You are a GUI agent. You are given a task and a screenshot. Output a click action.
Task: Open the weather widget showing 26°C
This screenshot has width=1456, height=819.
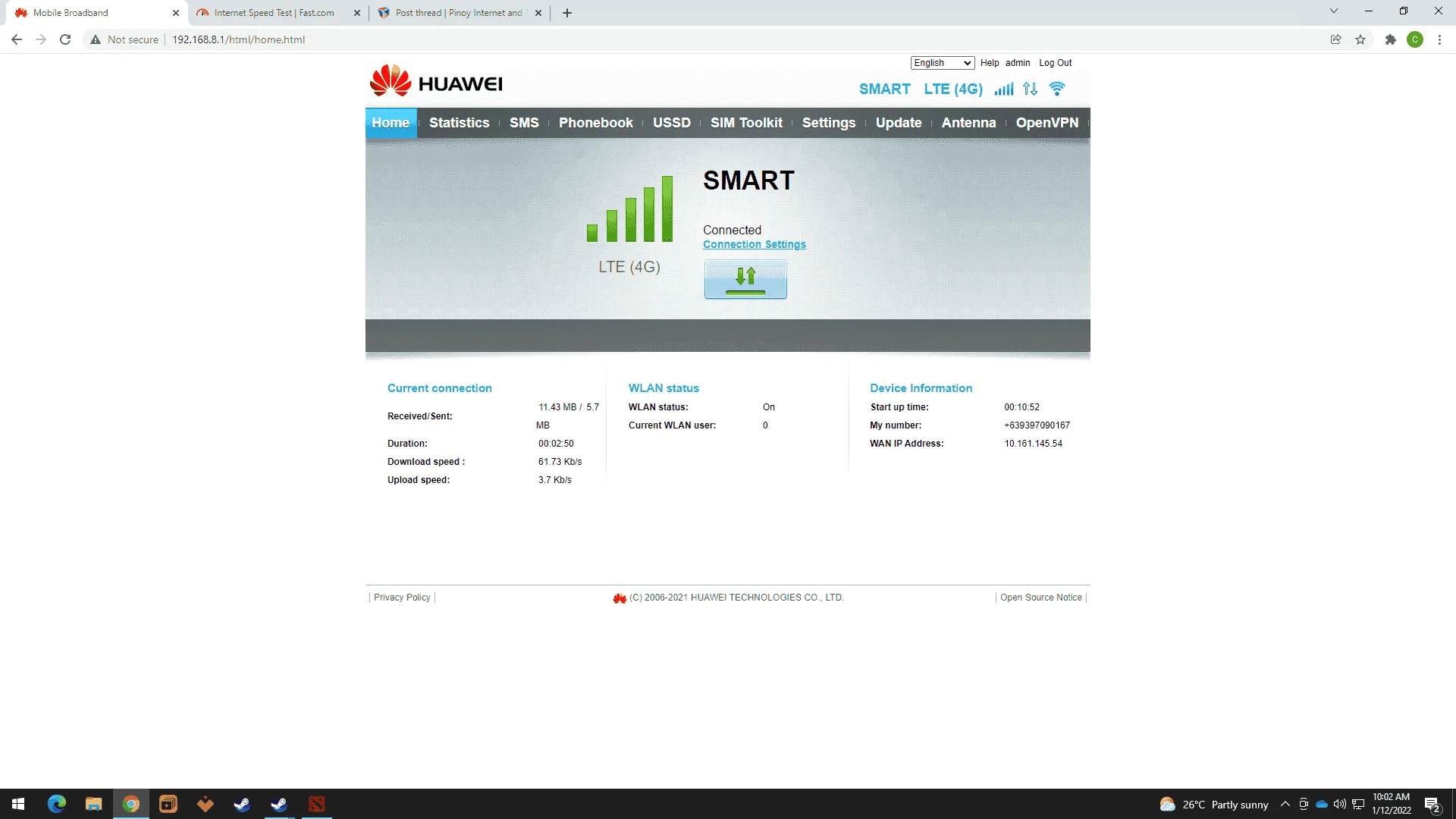(1214, 804)
